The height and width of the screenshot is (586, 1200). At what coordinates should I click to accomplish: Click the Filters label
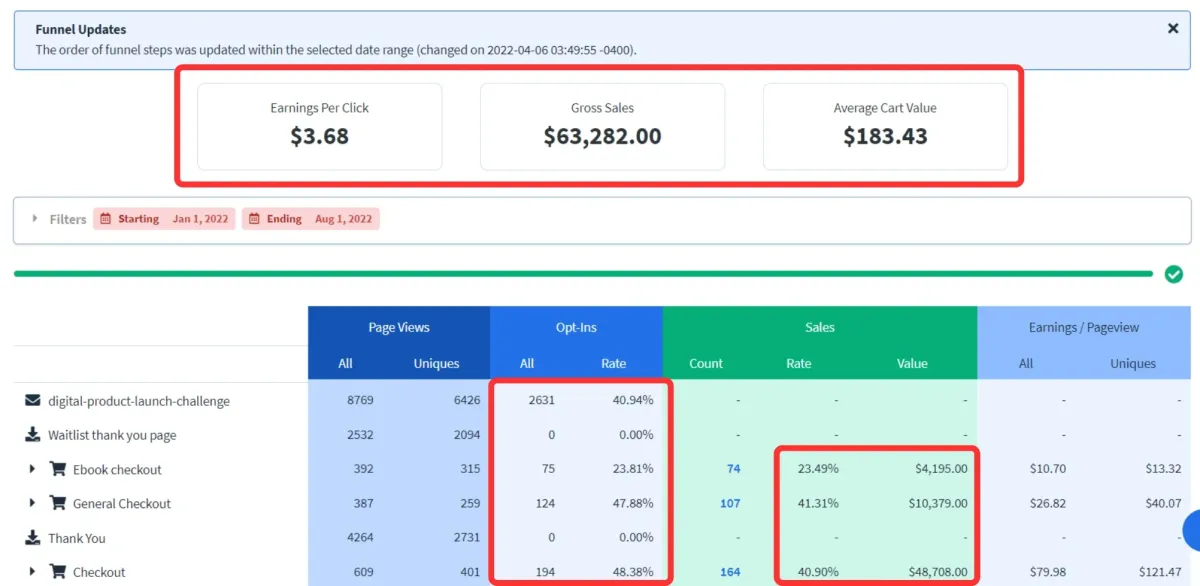(x=68, y=219)
